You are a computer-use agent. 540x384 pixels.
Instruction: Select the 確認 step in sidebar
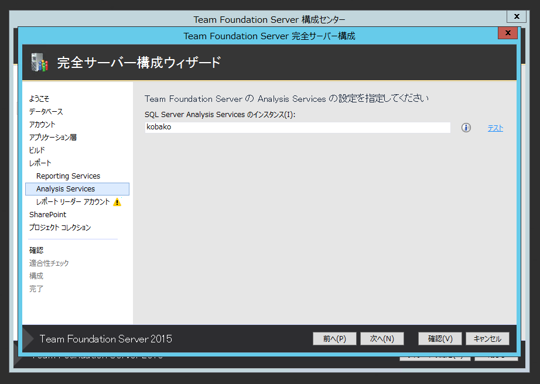pos(36,250)
